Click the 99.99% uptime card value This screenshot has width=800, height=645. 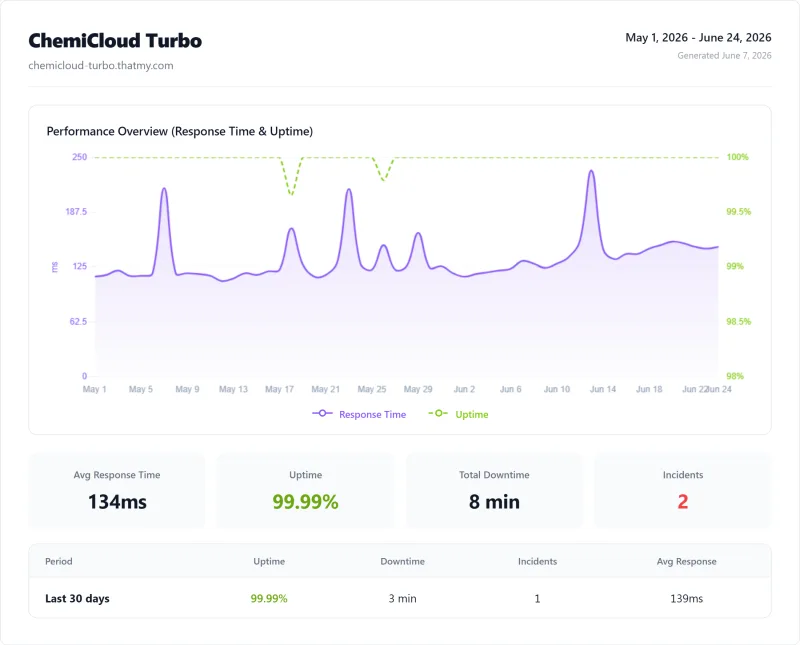(305, 502)
